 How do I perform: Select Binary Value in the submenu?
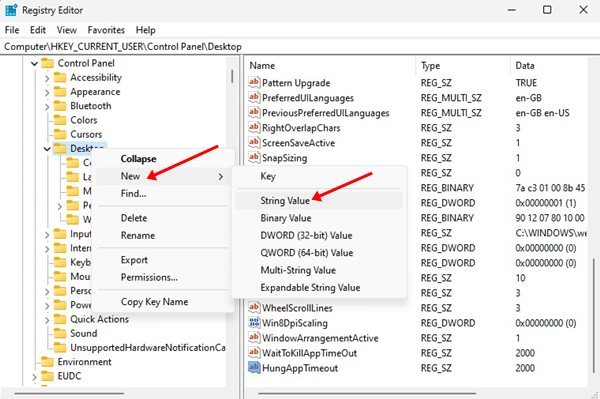[x=319, y=218]
